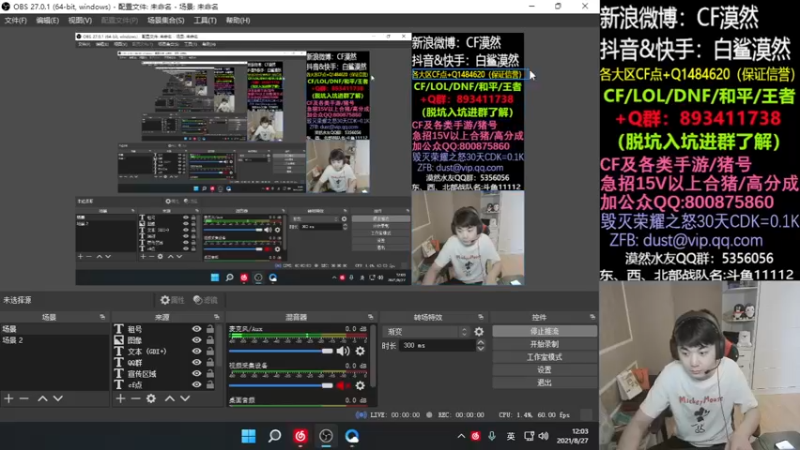Open the 视频采集设备 audio settings gear

360,386
